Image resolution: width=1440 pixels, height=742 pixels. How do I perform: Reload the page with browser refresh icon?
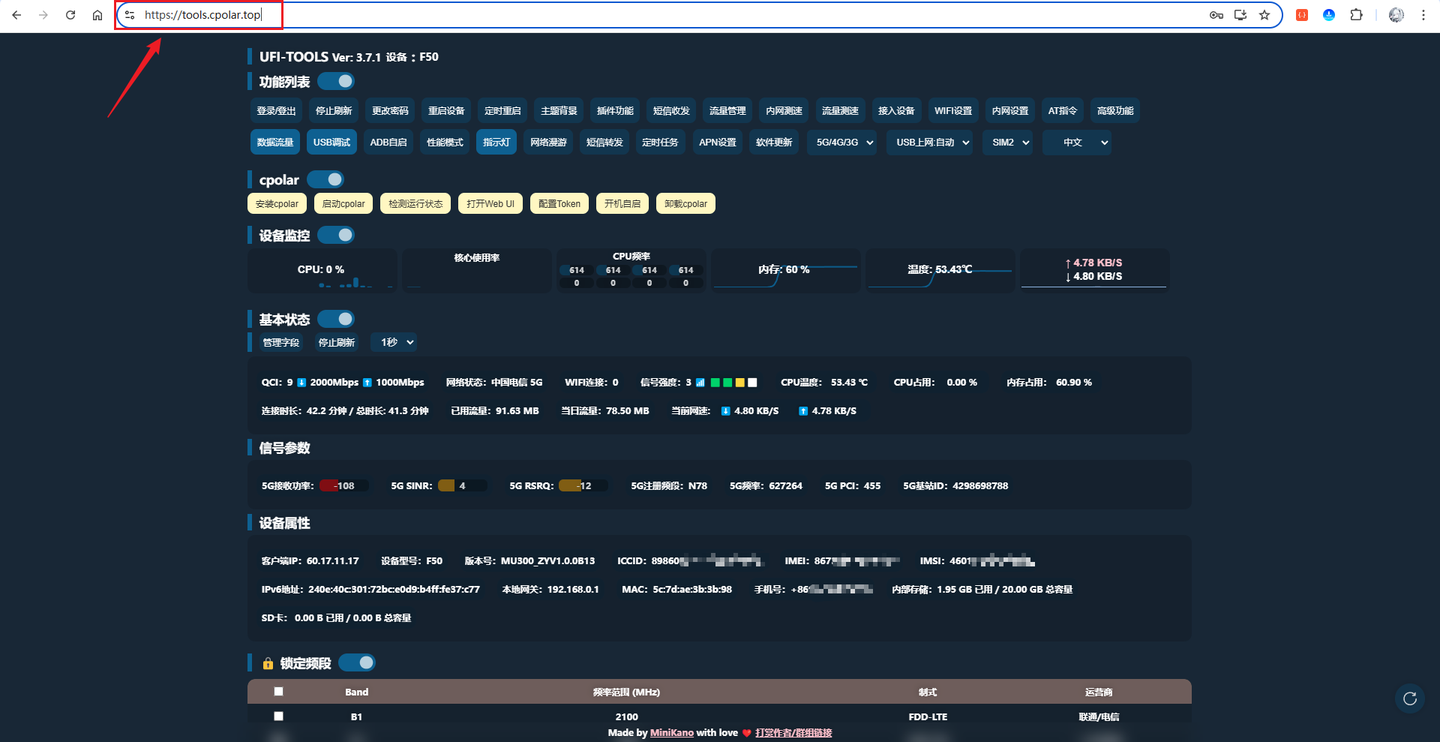[x=70, y=15]
